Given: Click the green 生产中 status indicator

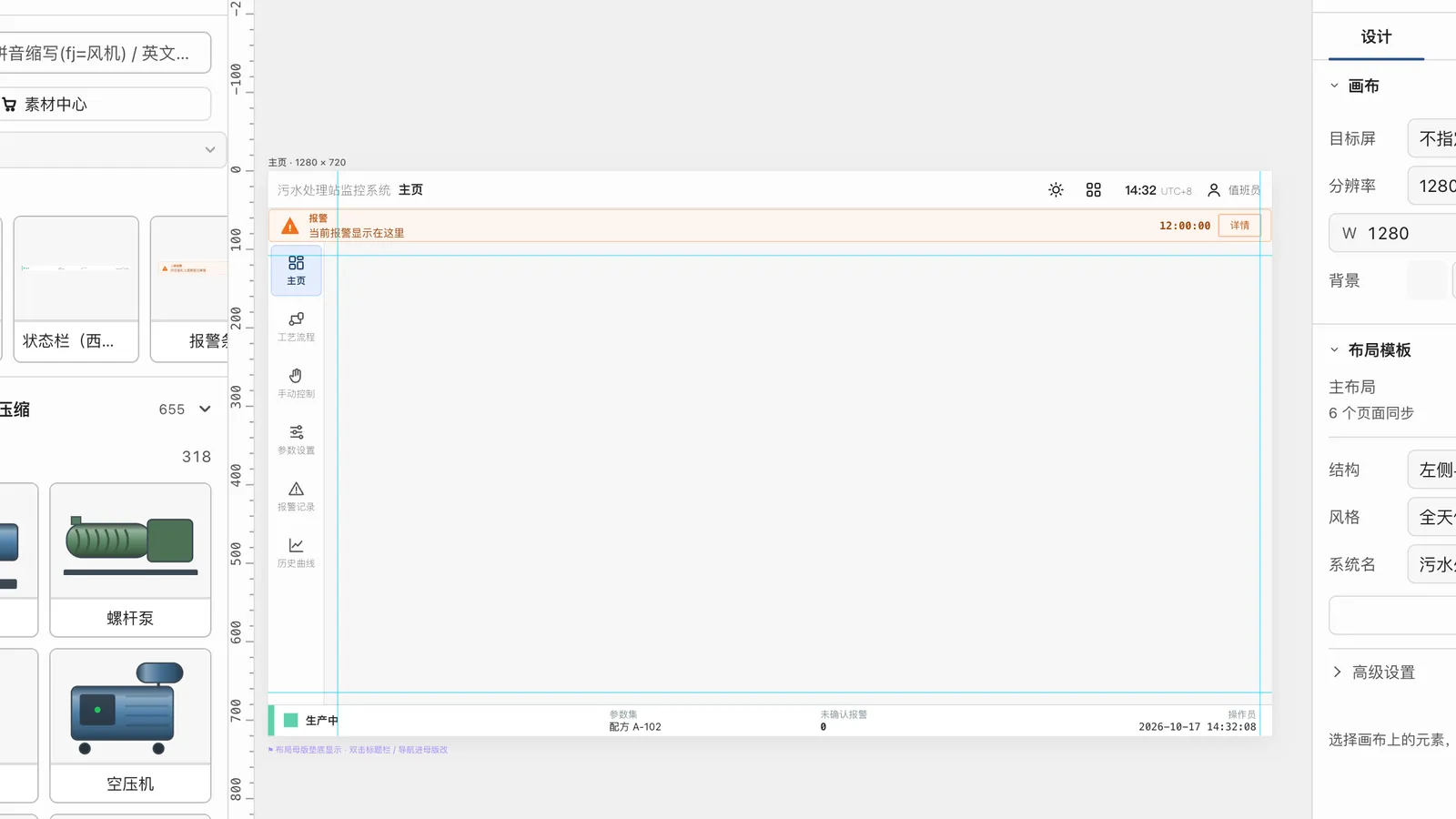Looking at the screenshot, I should click(291, 720).
